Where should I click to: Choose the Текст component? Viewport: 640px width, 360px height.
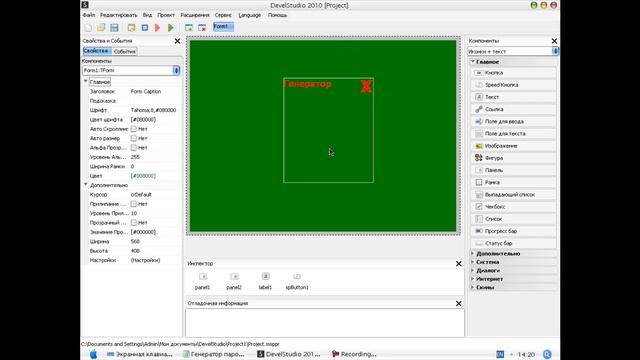coord(513,97)
